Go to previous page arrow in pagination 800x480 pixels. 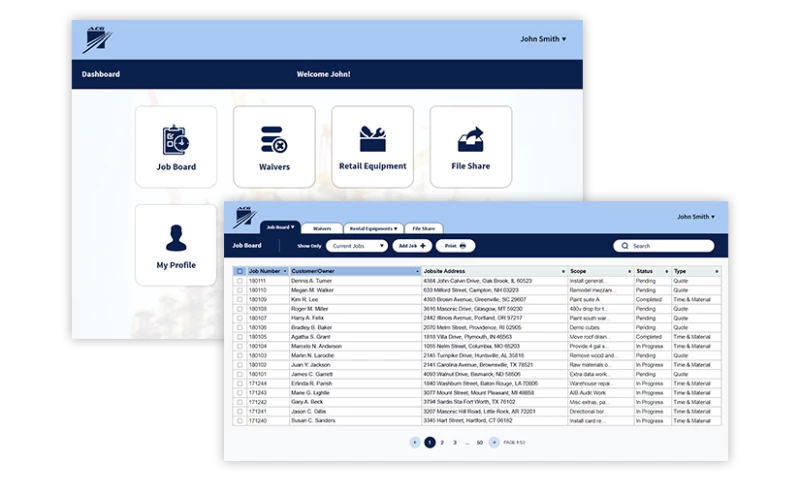click(x=415, y=442)
